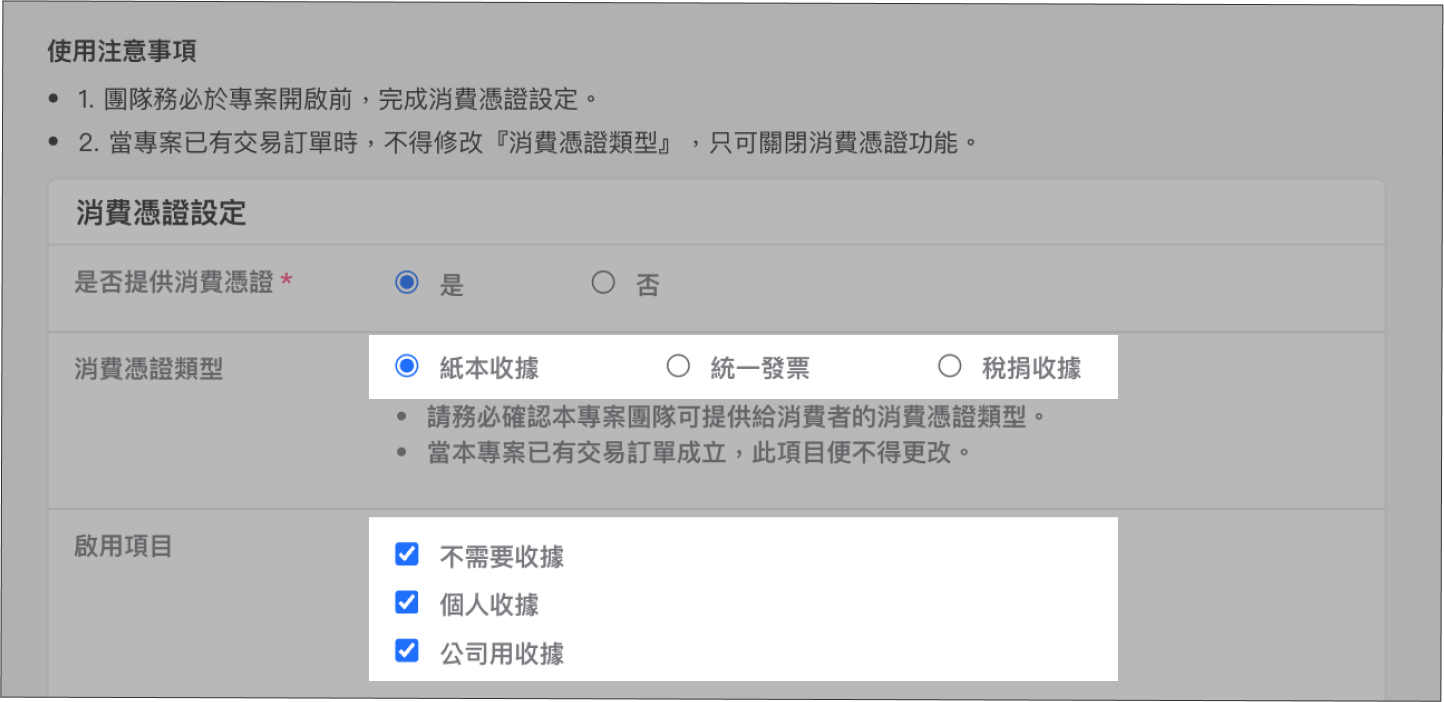The image size is (1444, 702).
Task: Choose the 稅捐收據 radio circle
Action: pyautogui.click(x=949, y=367)
